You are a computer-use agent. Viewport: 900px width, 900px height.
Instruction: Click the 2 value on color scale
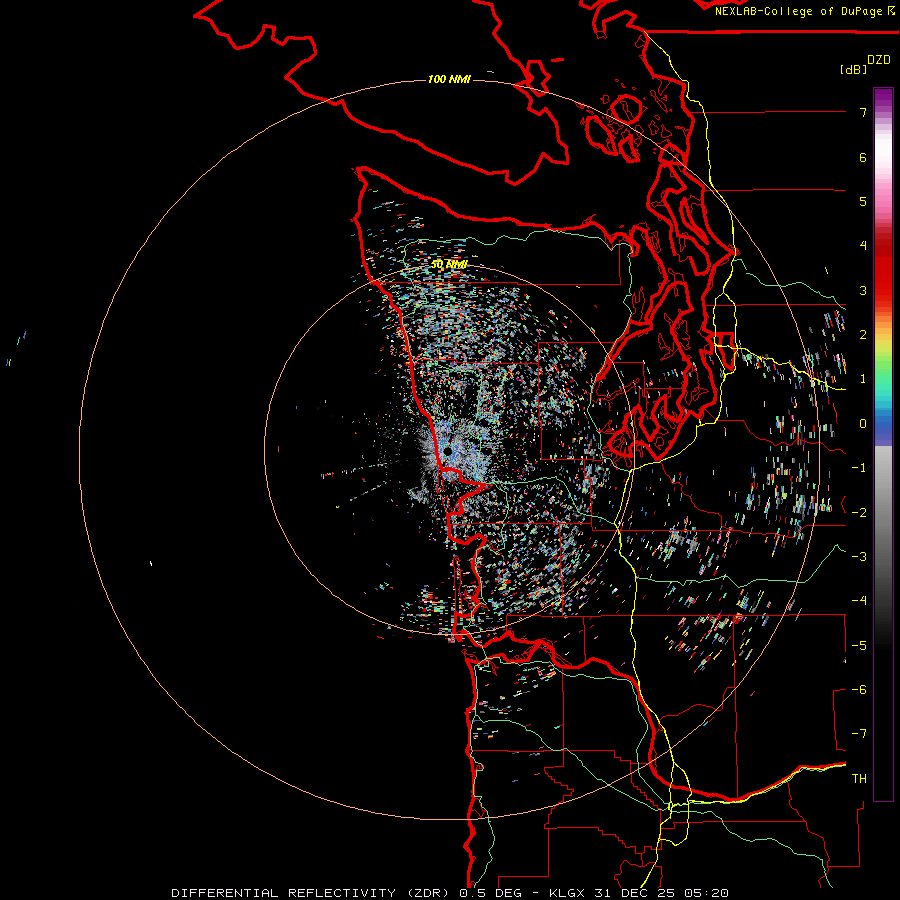(x=863, y=335)
